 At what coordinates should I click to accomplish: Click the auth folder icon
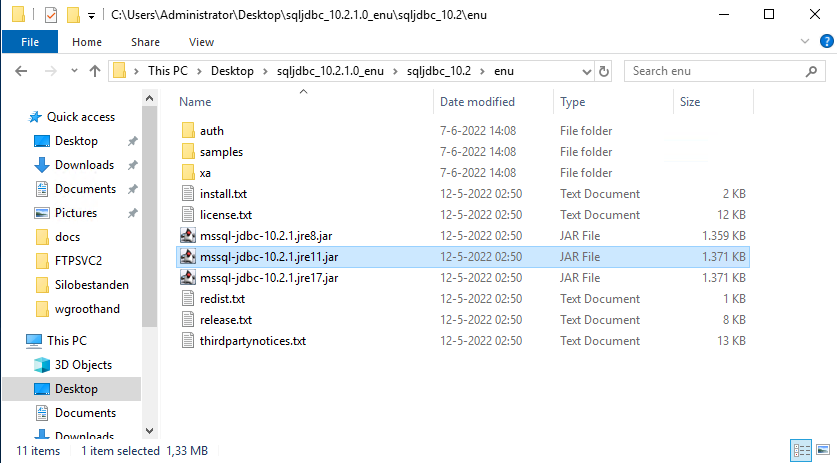click(188, 131)
